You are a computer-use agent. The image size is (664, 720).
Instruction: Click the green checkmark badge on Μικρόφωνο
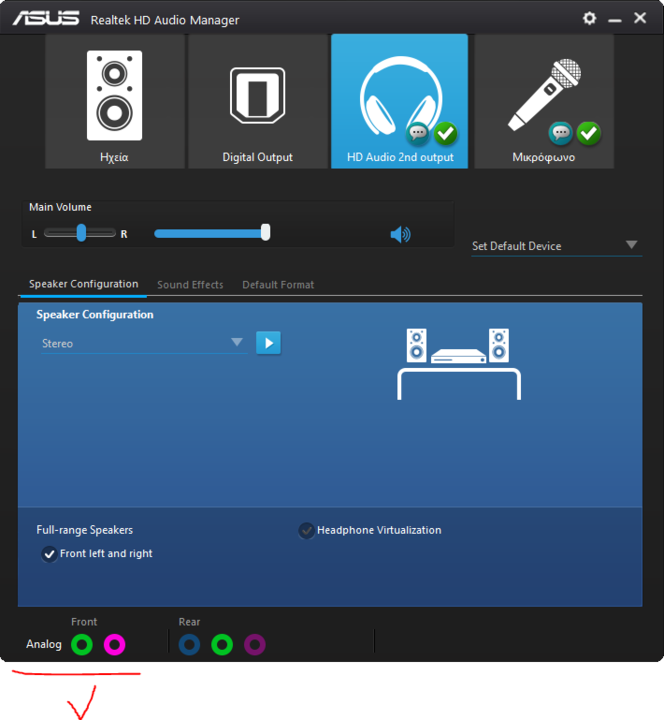coord(589,133)
